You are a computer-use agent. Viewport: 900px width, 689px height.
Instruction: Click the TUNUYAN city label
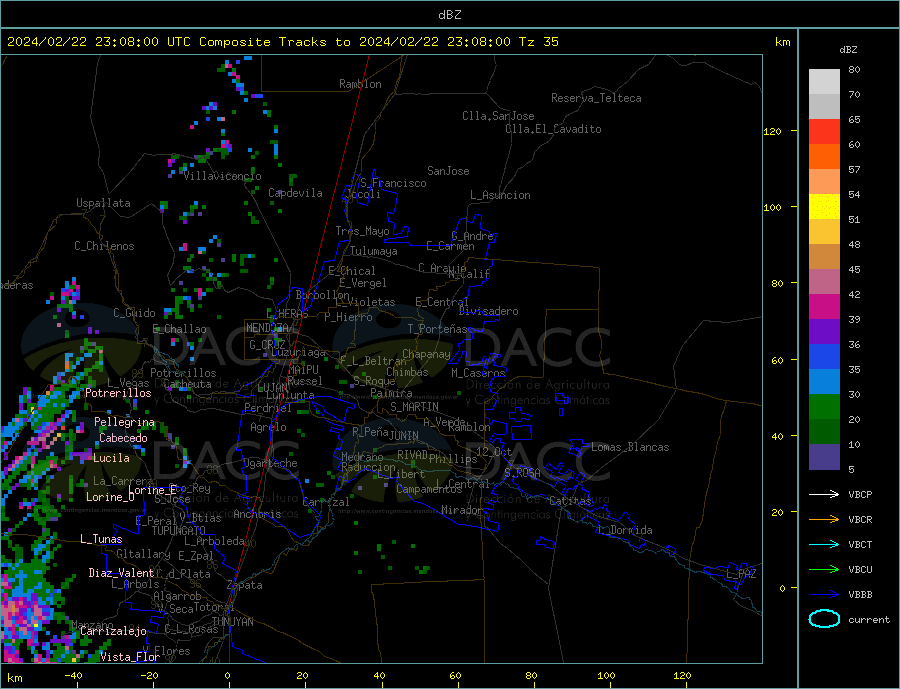[x=232, y=622]
